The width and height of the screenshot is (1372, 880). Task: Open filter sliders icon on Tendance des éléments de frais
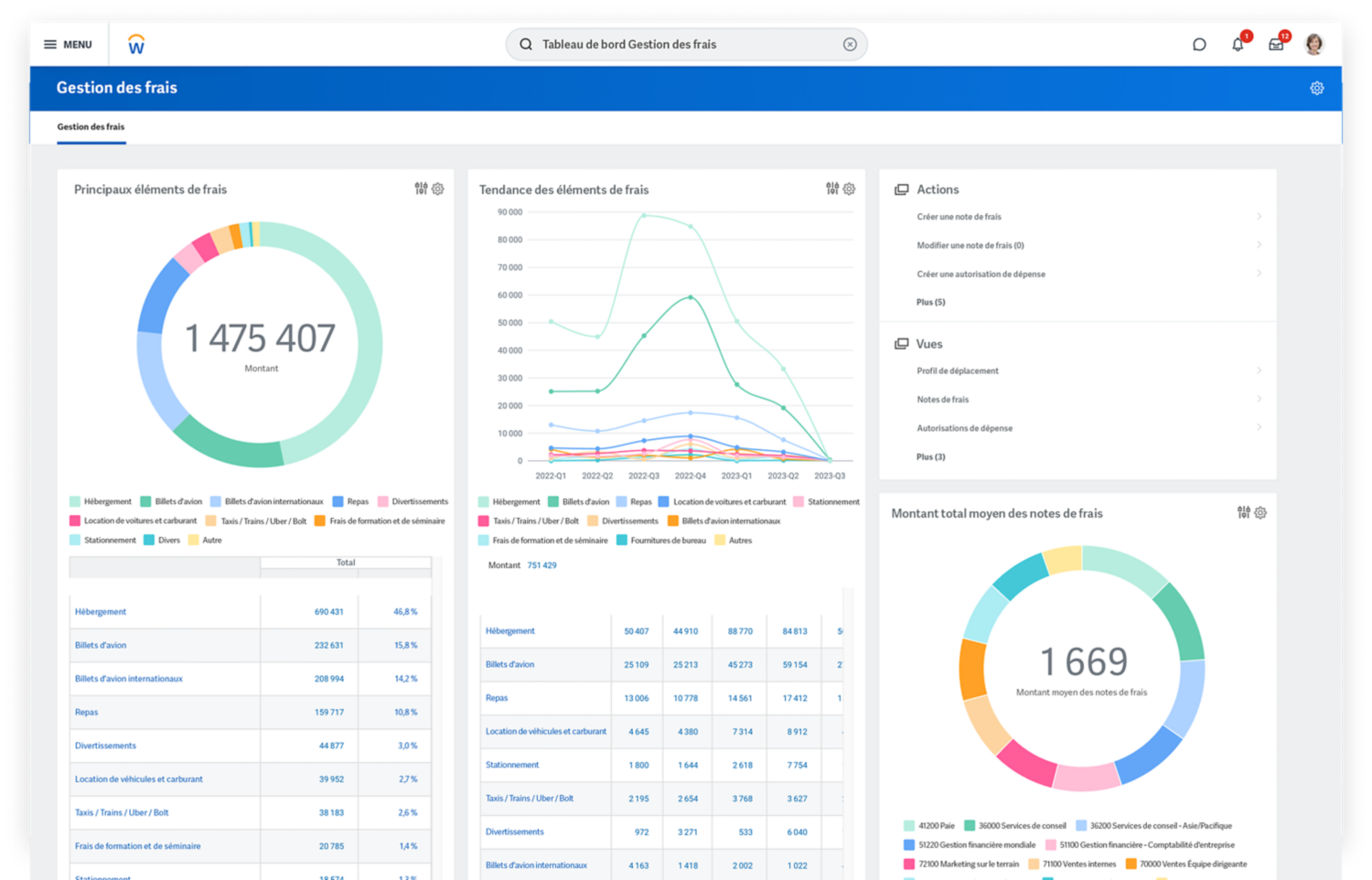pos(832,188)
